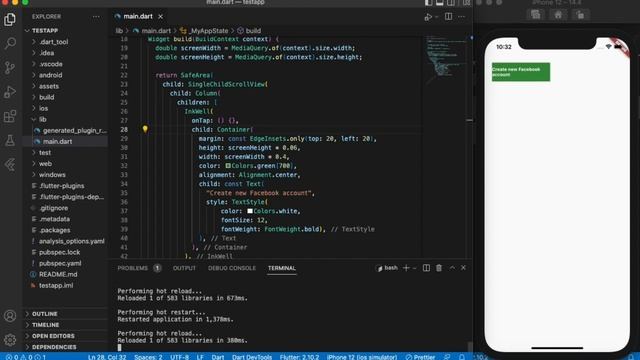This screenshot has width=640, height=360.
Task: Switch to the DEBUG CONSOLE tab
Action: 232,268
